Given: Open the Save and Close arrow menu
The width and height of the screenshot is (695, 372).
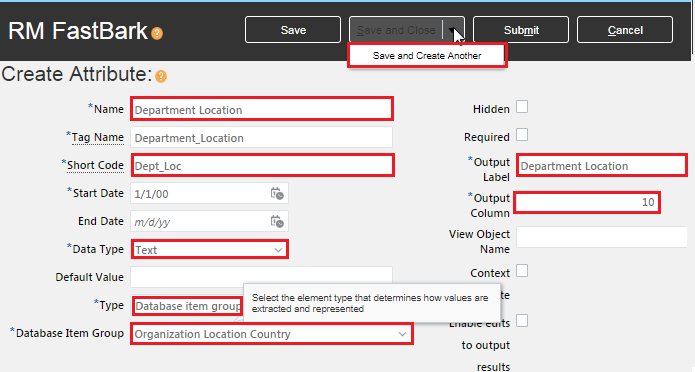Looking at the screenshot, I should coord(453,30).
